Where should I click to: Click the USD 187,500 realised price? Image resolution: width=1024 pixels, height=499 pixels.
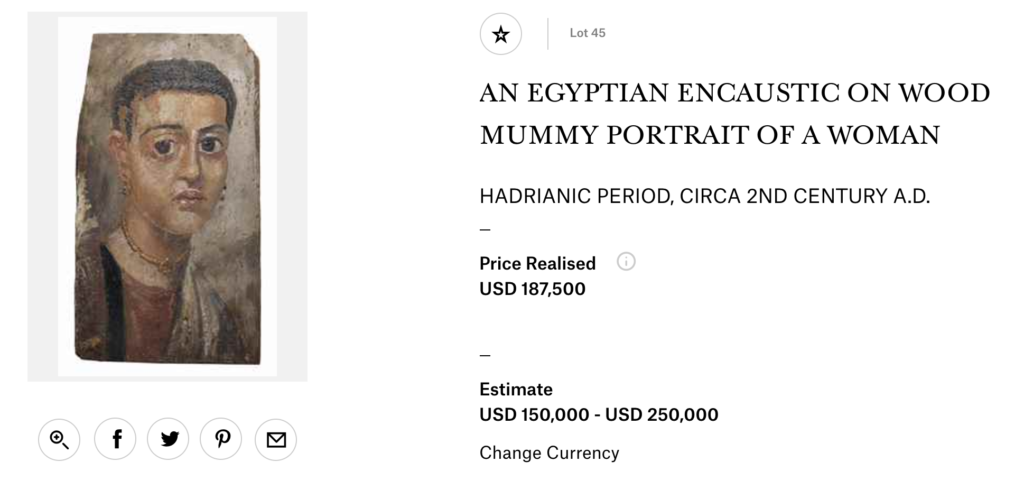[x=532, y=289]
